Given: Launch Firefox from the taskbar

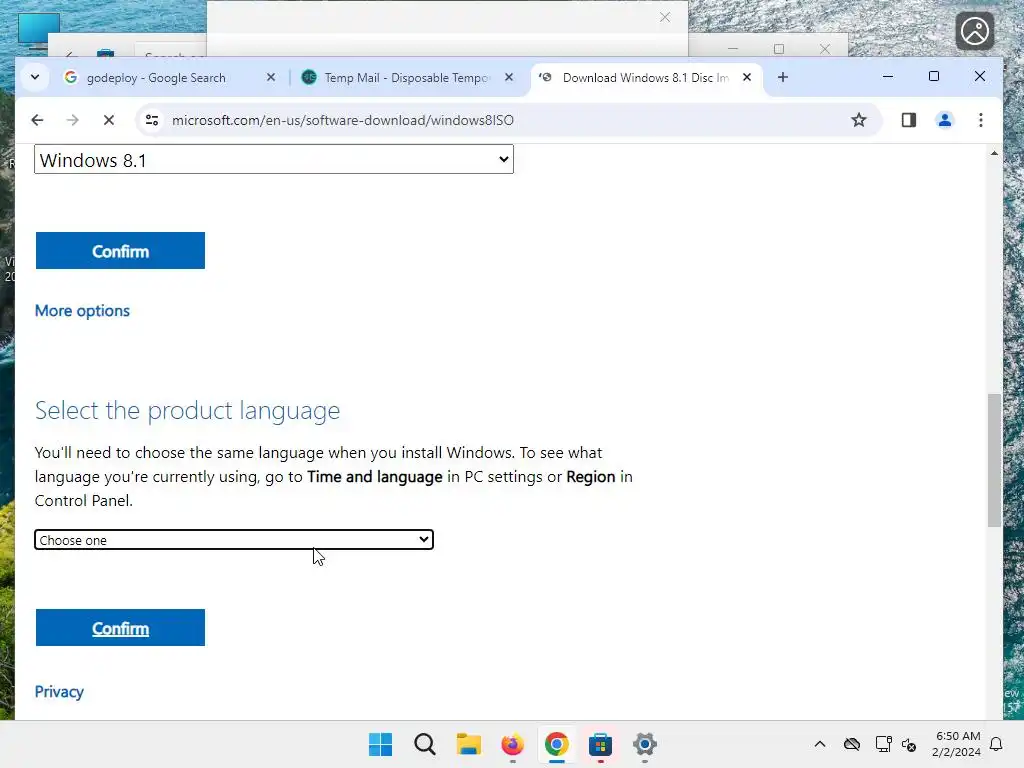Looking at the screenshot, I should 513,744.
